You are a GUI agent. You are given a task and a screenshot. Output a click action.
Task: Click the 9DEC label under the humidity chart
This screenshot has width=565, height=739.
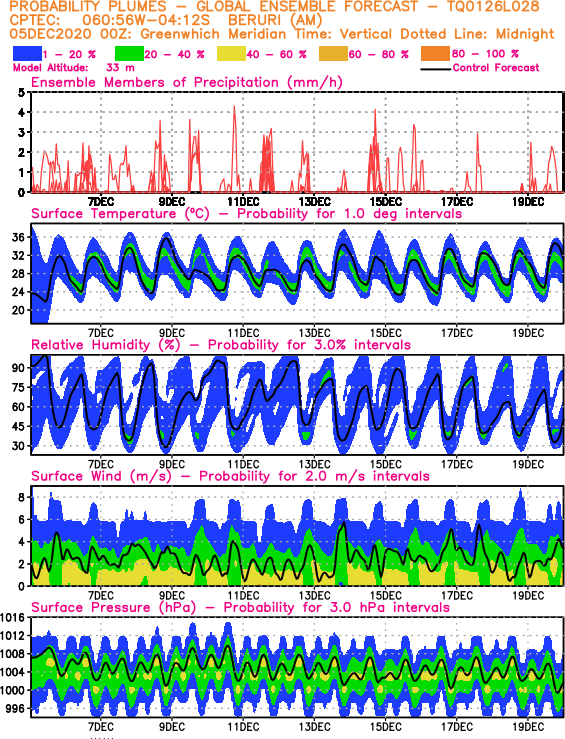tap(172, 464)
